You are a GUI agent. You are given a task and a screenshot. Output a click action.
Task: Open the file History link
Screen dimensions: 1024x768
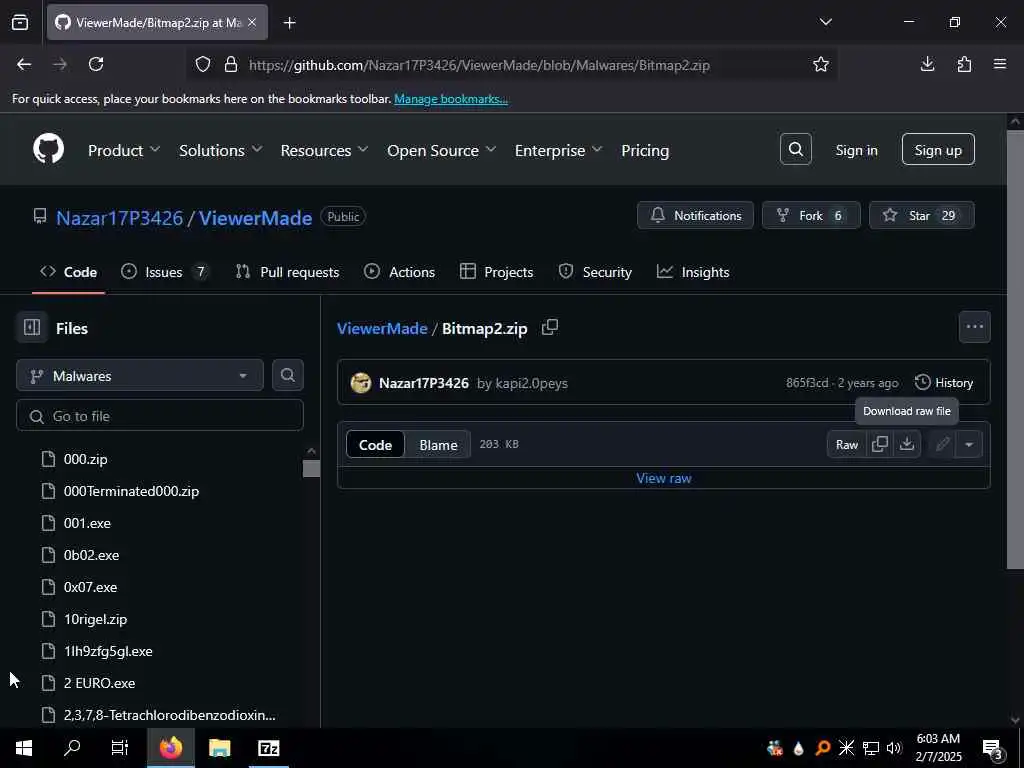coord(944,383)
